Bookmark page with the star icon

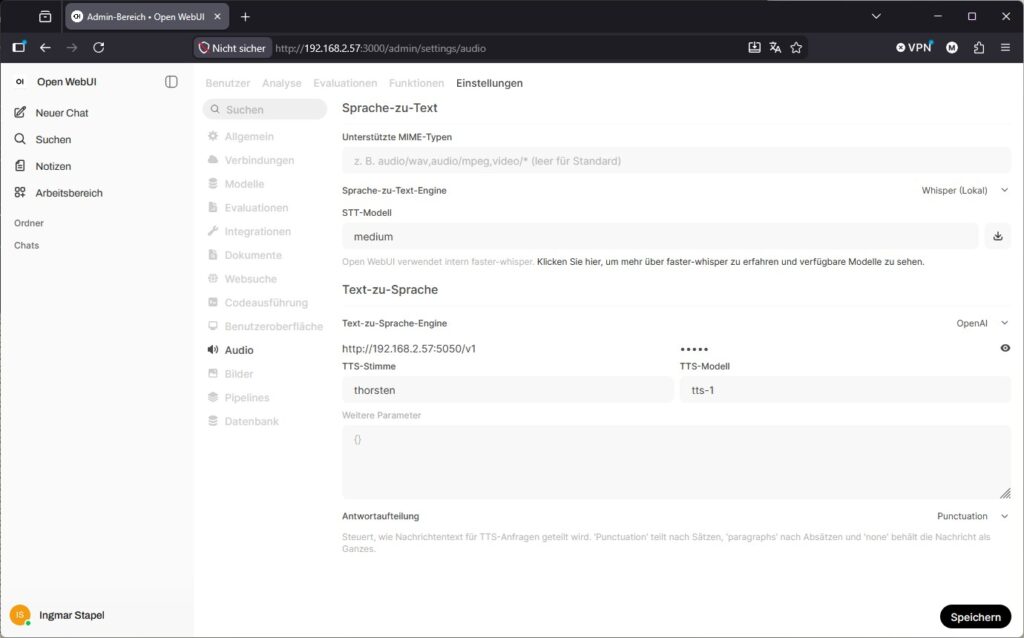click(796, 48)
